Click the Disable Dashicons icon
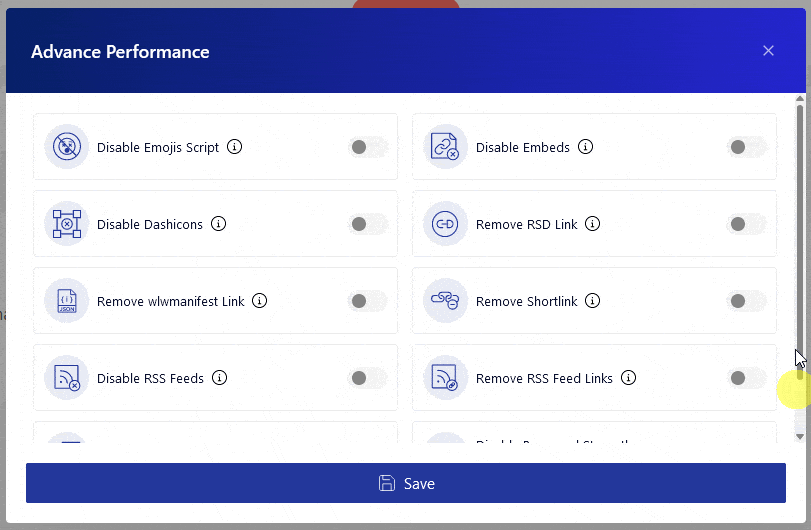The height and width of the screenshot is (530, 811). 67,224
